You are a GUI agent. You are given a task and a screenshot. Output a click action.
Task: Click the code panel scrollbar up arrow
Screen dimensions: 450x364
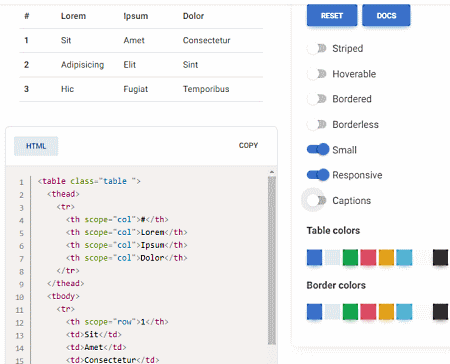tap(272, 172)
